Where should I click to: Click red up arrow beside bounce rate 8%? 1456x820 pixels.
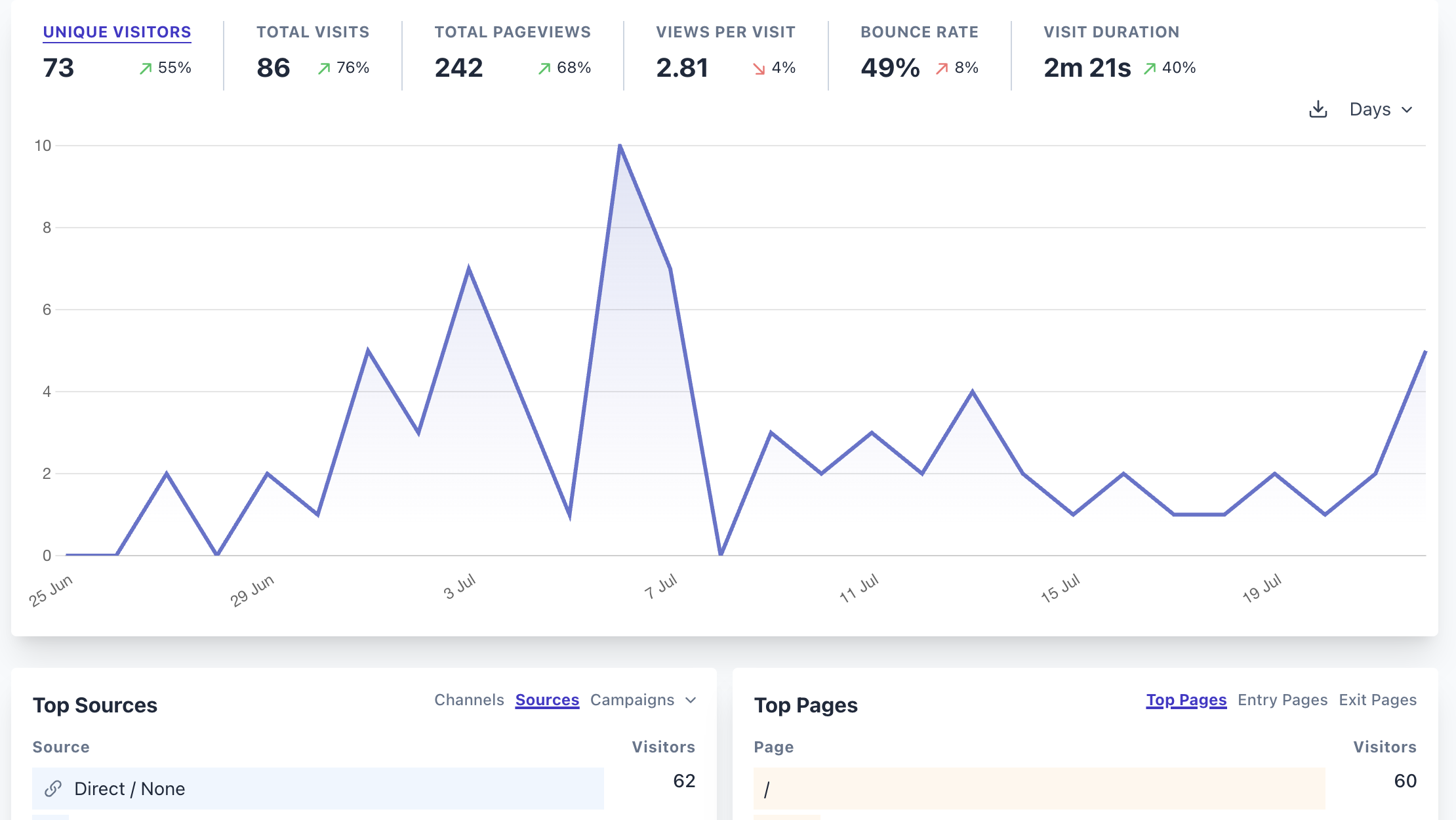point(942,68)
